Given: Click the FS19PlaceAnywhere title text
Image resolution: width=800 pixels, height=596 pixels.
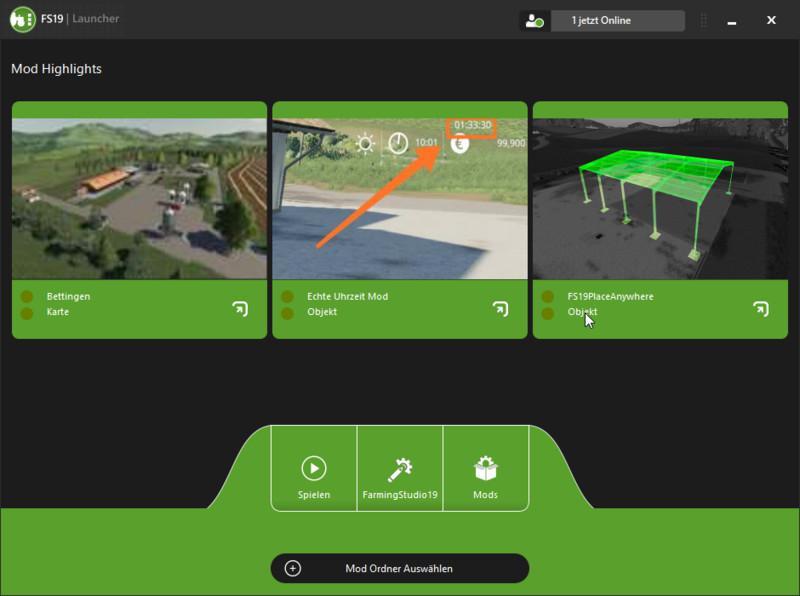Looking at the screenshot, I should coord(610,297).
